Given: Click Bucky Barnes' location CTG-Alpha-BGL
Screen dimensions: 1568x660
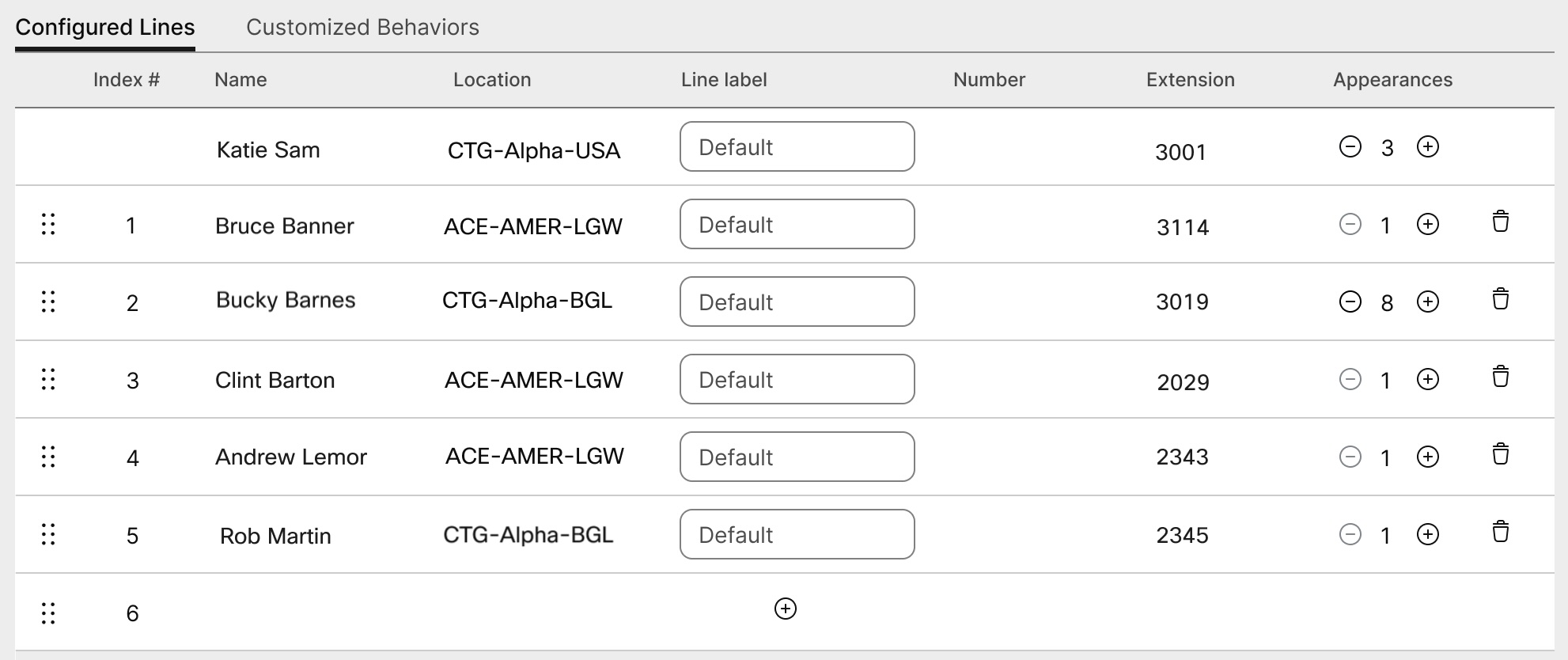Looking at the screenshot, I should [527, 301].
